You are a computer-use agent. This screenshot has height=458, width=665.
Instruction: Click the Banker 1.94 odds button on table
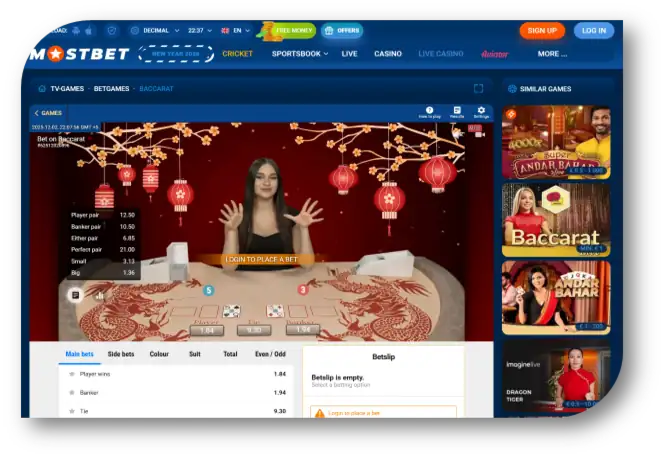(303, 330)
